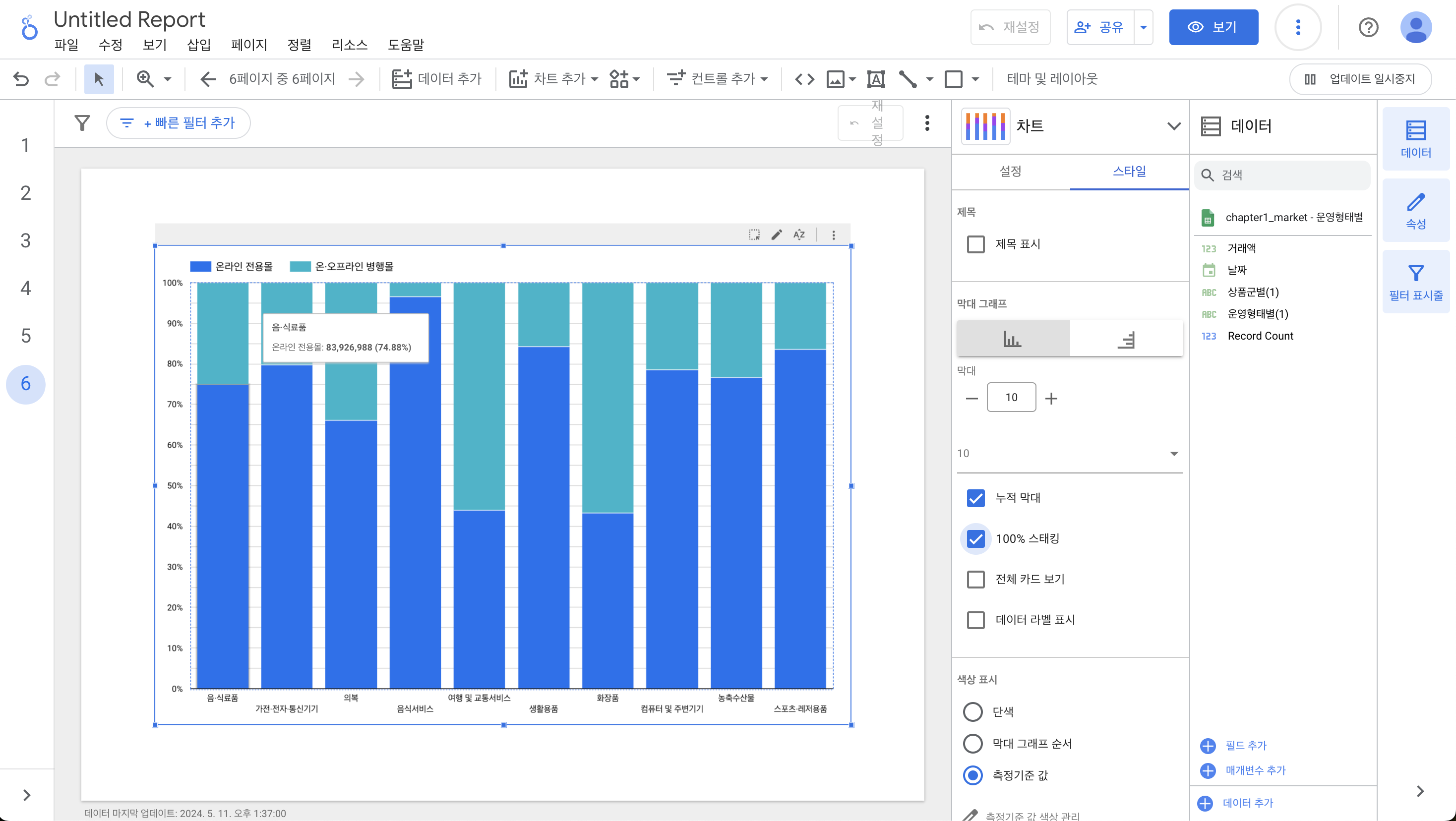This screenshot has width=1456, height=821.
Task: Click the filter funnel icon
Action: coord(82,122)
